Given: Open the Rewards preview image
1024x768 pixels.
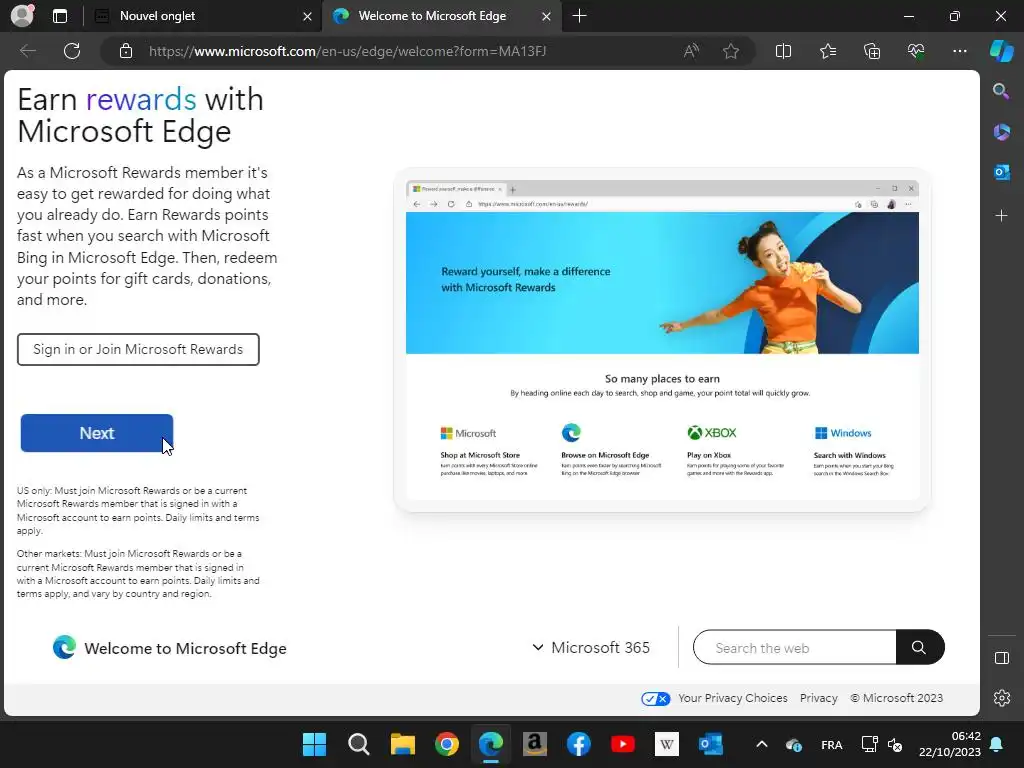Looking at the screenshot, I should point(662,340).
